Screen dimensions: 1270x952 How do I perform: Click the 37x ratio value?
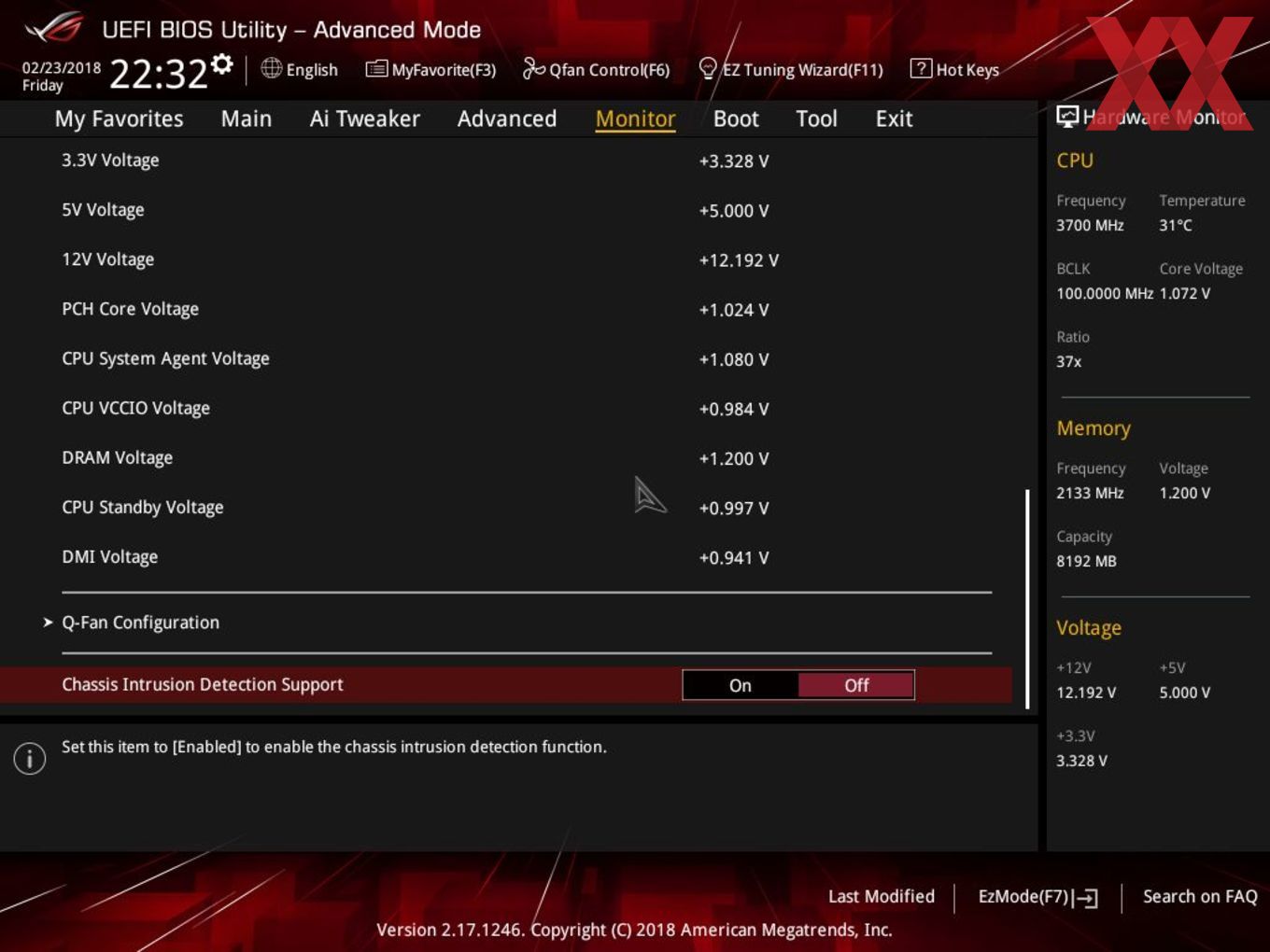coord(1069,361)
